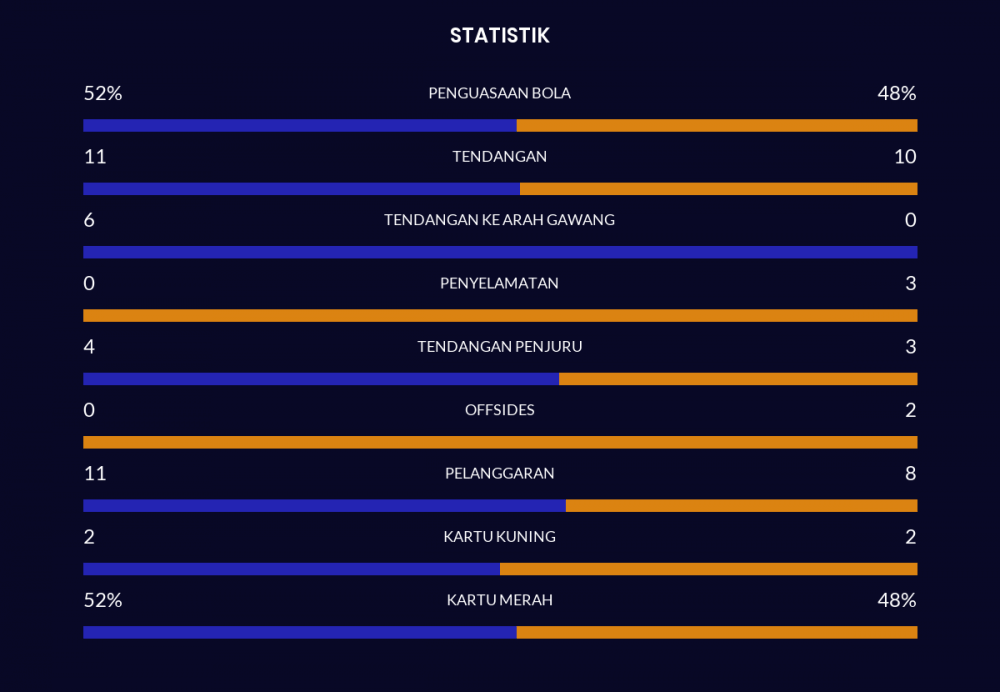
Task: Select the PENGUASAAN BOLA label
Action: coord(499,93)
